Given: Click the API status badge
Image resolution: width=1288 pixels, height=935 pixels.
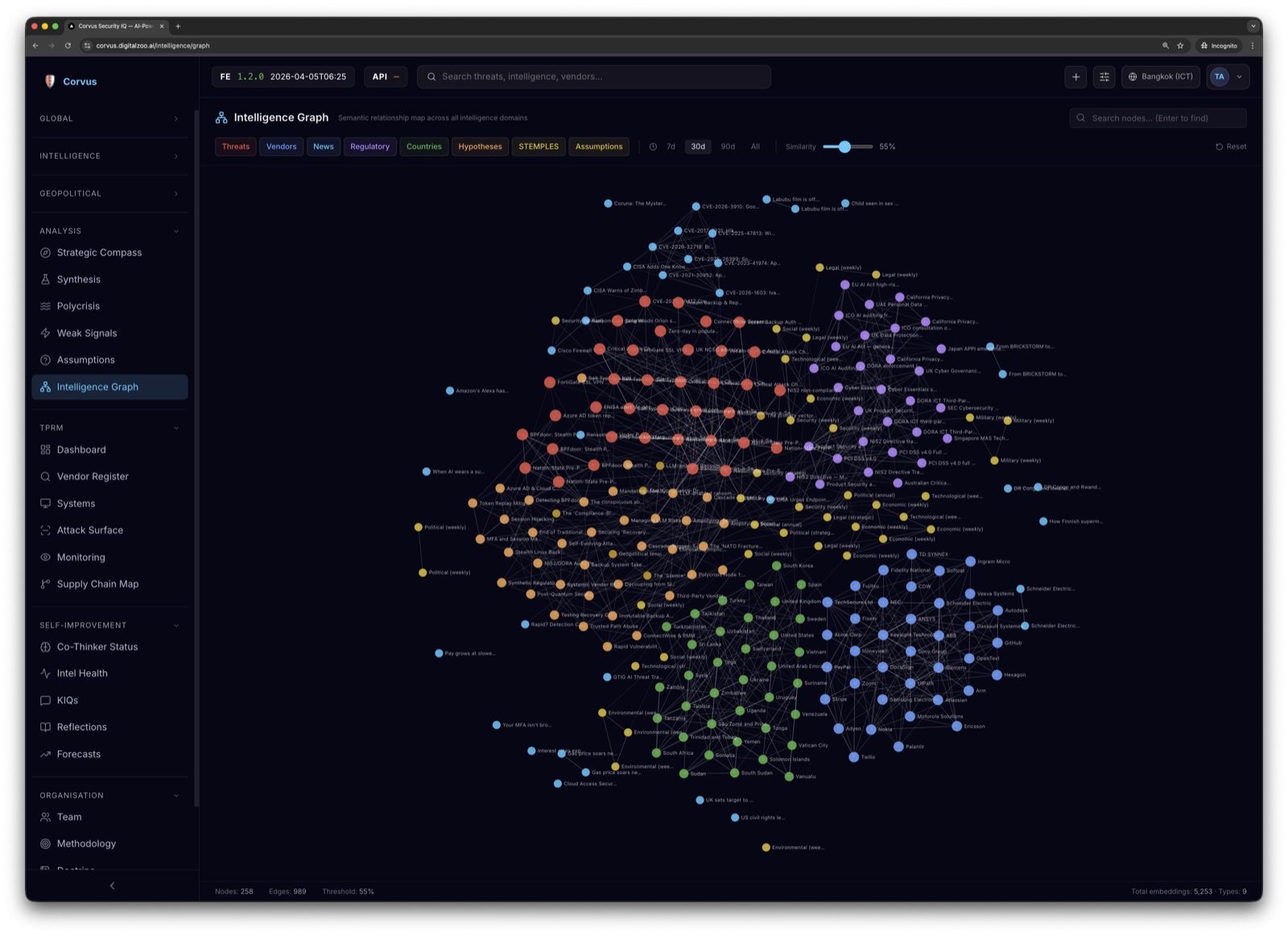Looking at the screenshot, I should pos(386,77).
